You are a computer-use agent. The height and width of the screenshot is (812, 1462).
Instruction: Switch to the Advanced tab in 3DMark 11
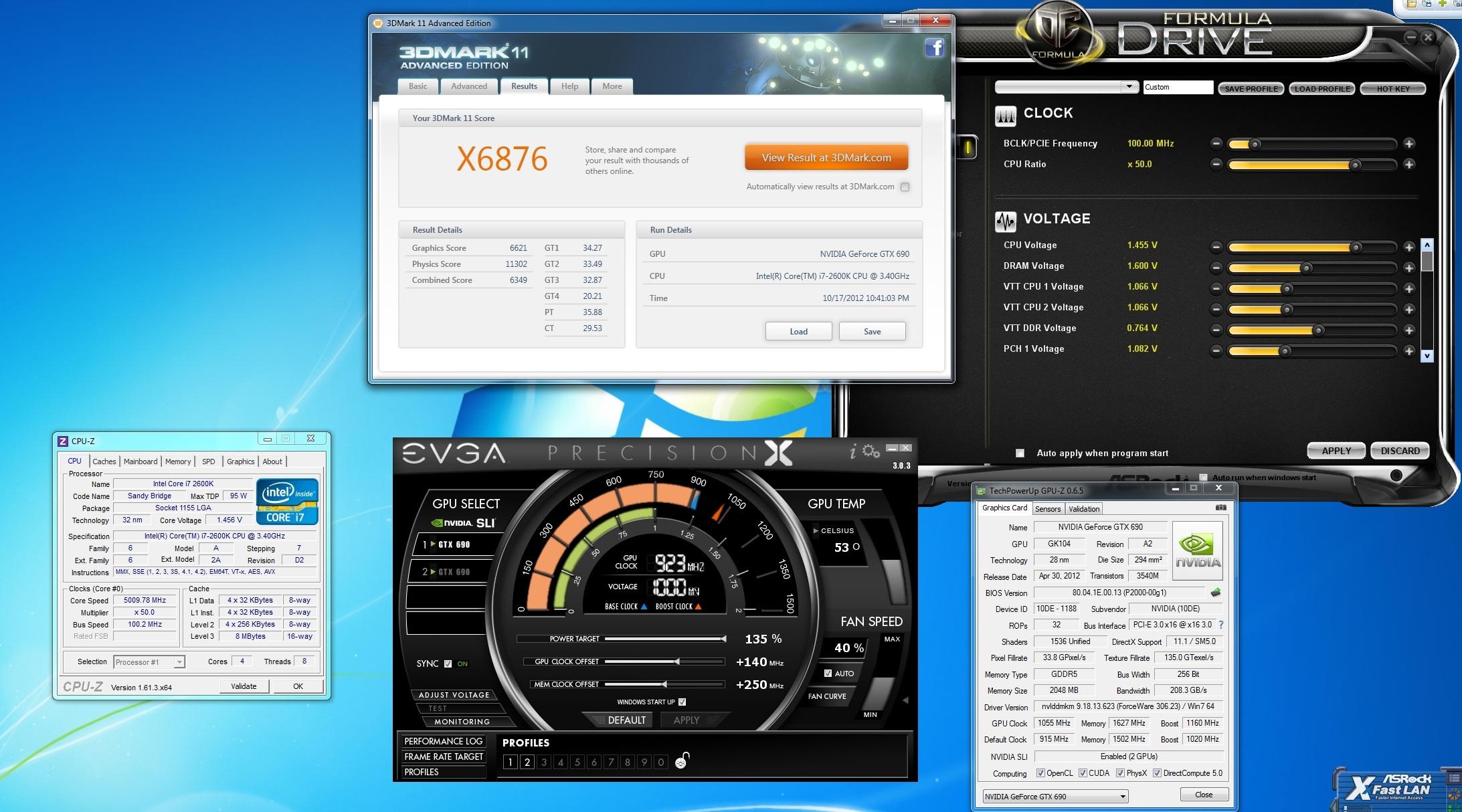(469, 86)
